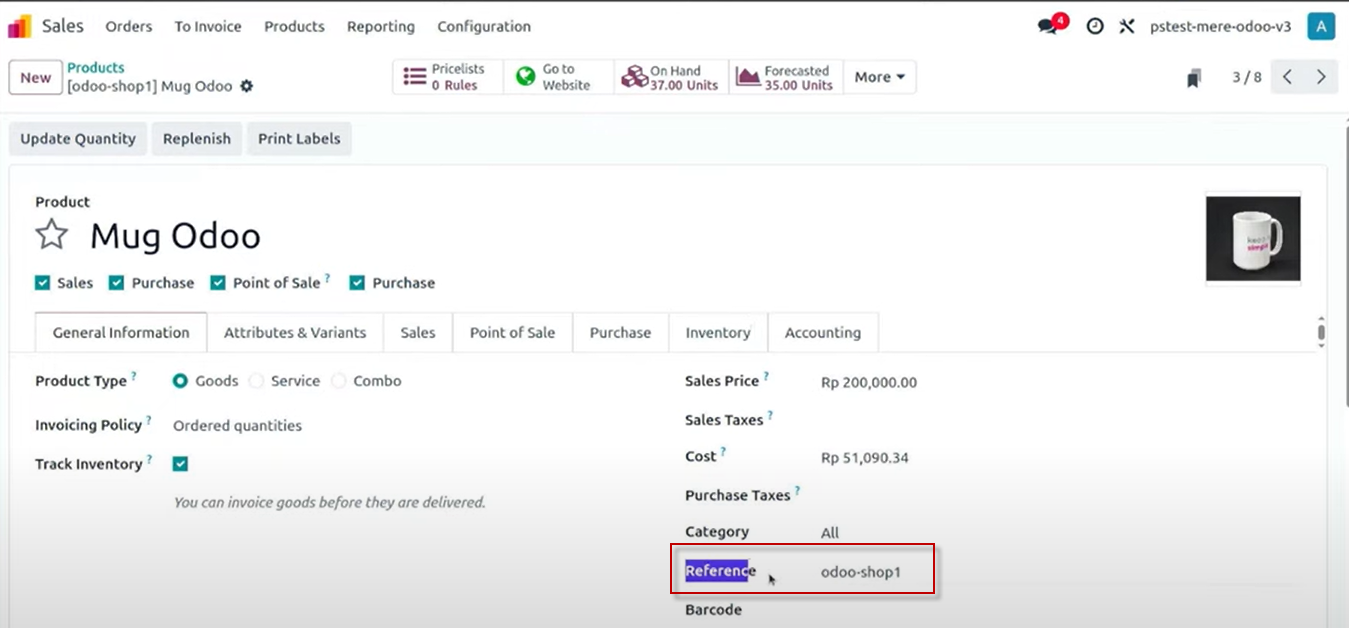Click Print Labels button
The image size is (1349, 628).
(x=299, y=139)
